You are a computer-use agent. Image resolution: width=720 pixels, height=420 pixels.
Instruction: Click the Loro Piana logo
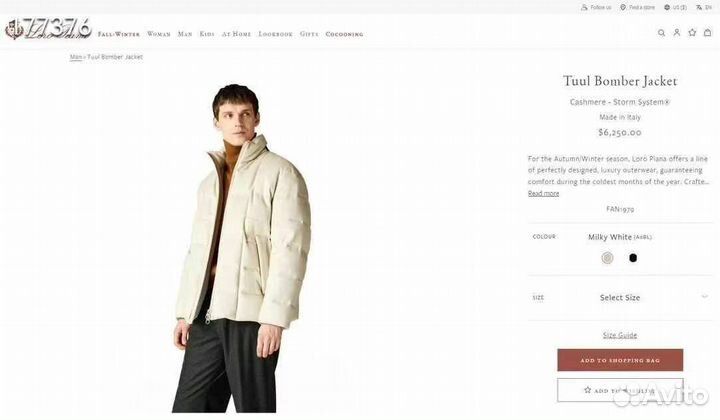[48, 29]
